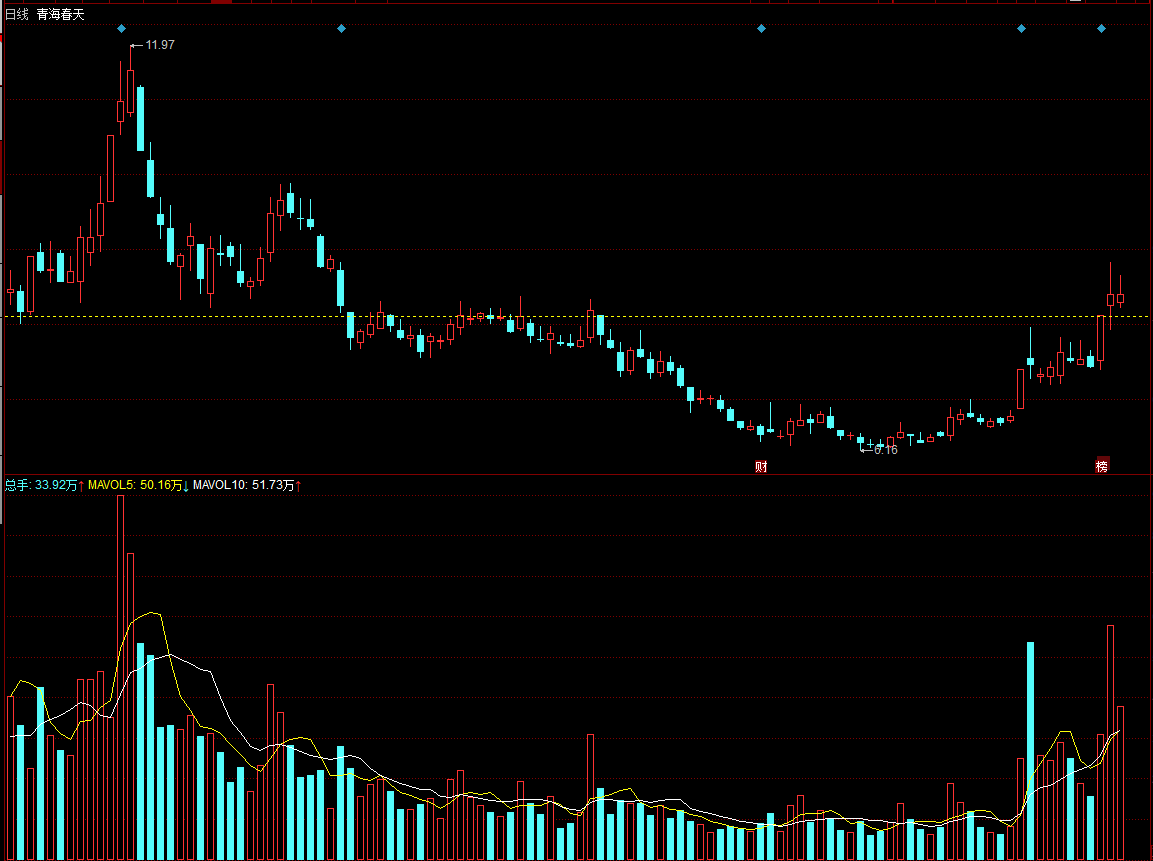Click the stock name 青海春天
Viewport: 1153px width, 861px height.
60,14
